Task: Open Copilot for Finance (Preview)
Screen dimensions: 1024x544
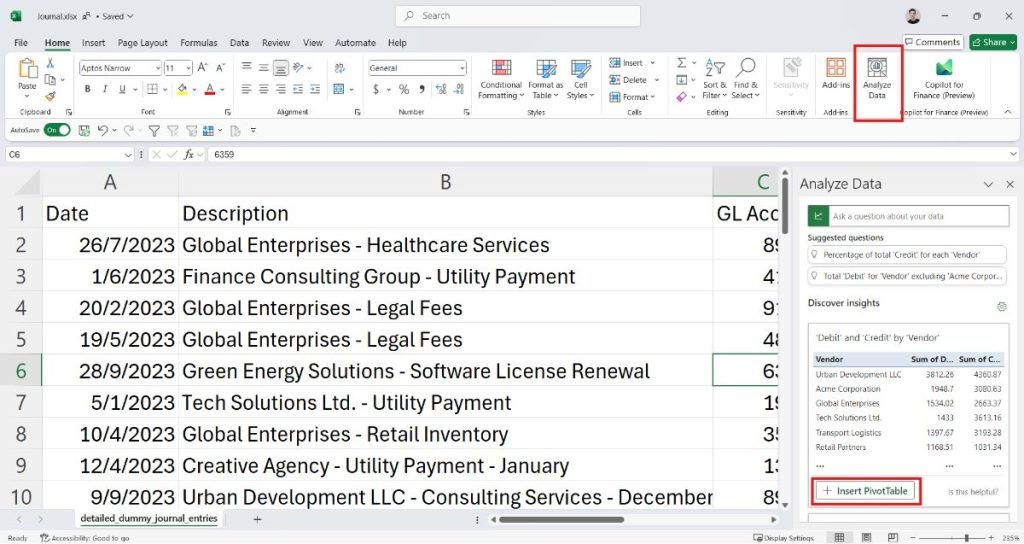Action: click(x=944, y=78)
